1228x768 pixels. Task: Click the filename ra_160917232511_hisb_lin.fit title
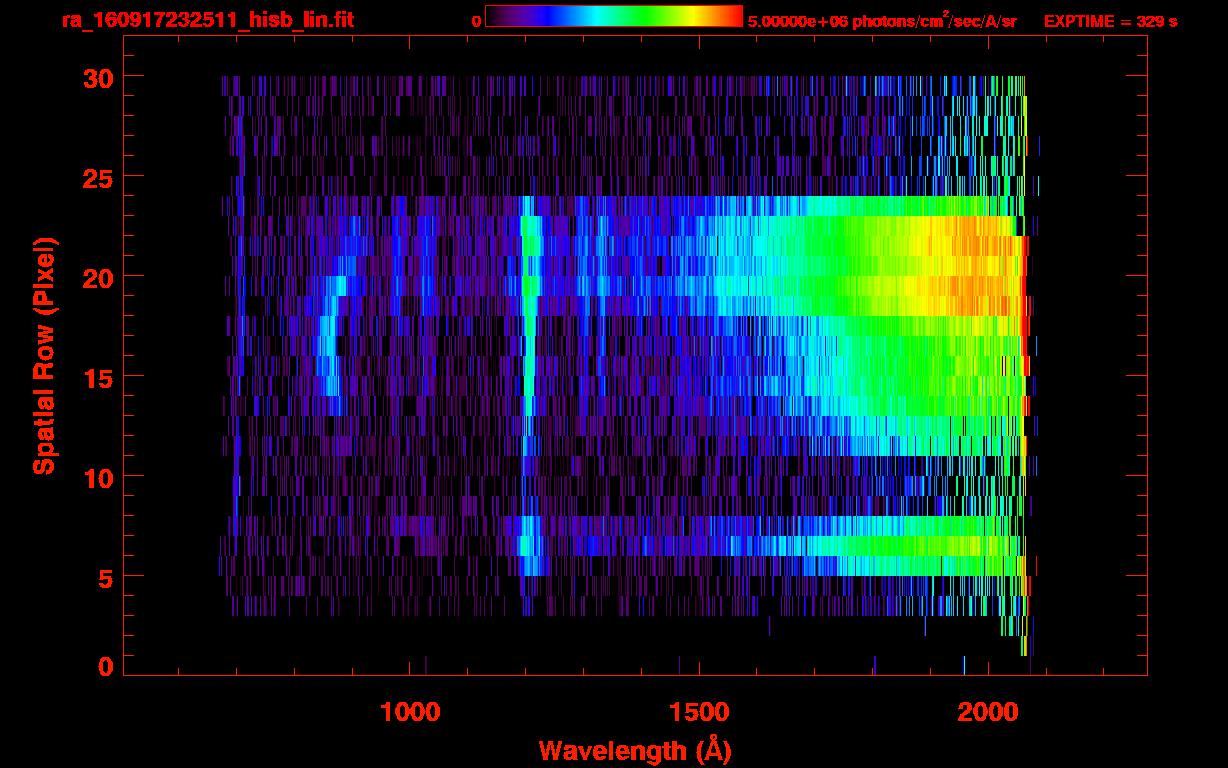pyautogui.click(x=207, y=20)
